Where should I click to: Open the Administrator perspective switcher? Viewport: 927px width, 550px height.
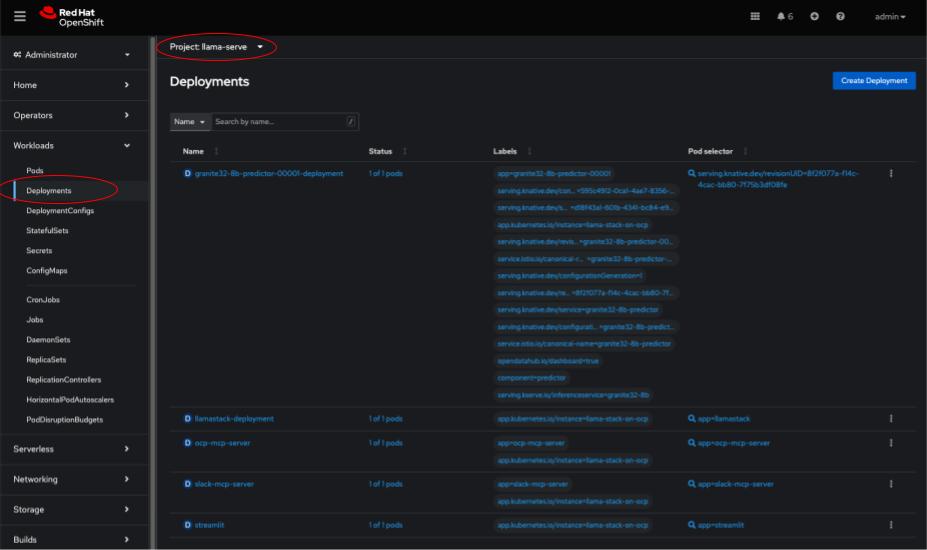(72, 54)
